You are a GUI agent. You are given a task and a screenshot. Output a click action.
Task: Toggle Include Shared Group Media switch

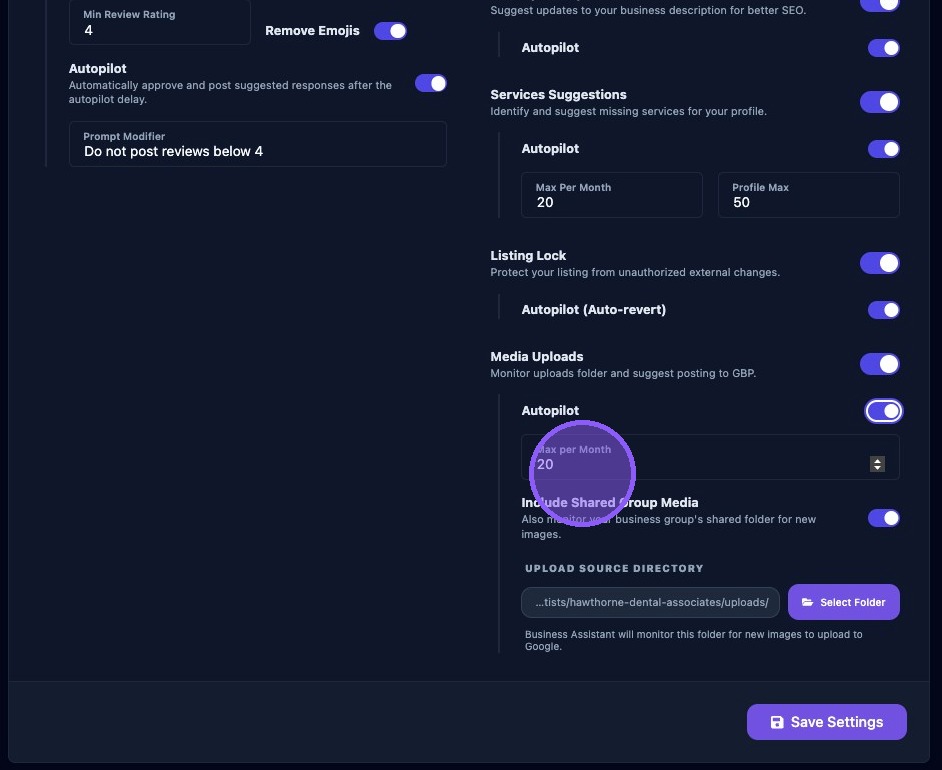(x=883, y=518)
